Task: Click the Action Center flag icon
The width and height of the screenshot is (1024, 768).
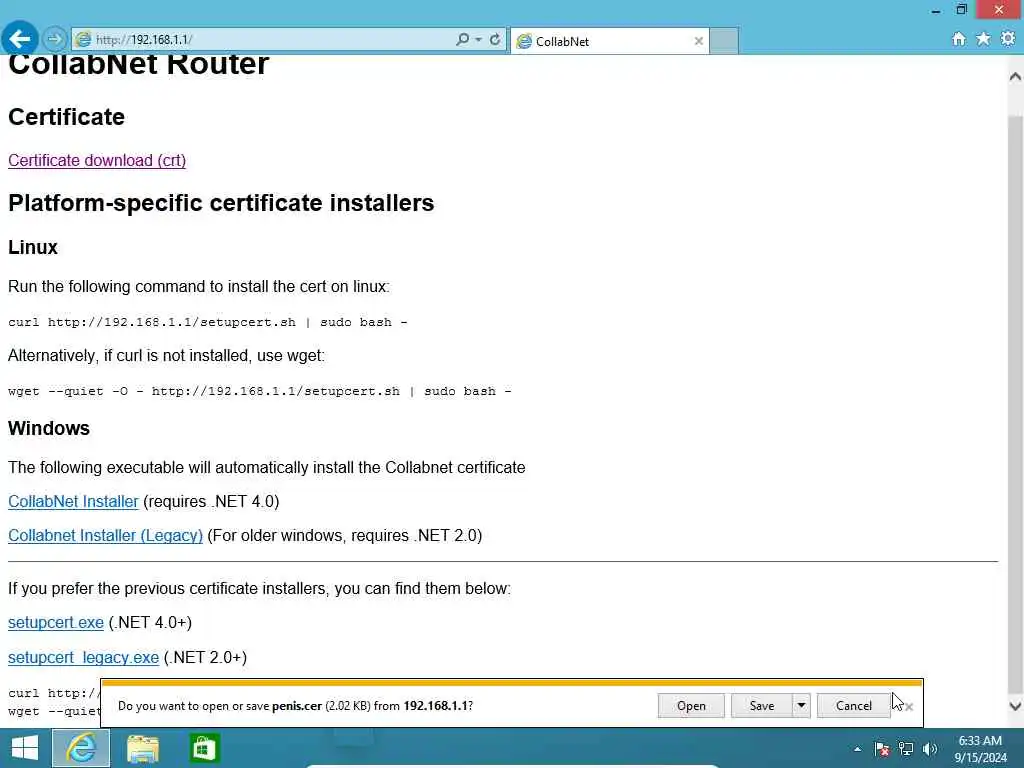Action: (x=882, y=749)
